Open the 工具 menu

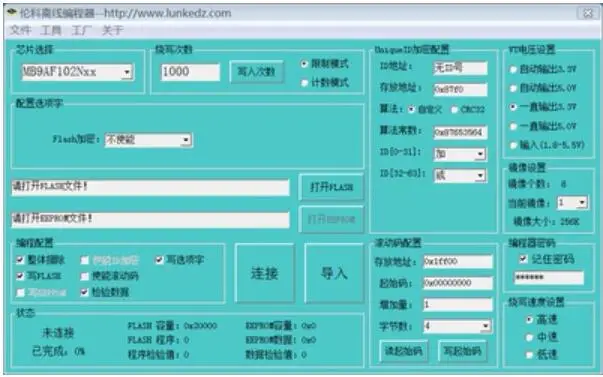51,30
